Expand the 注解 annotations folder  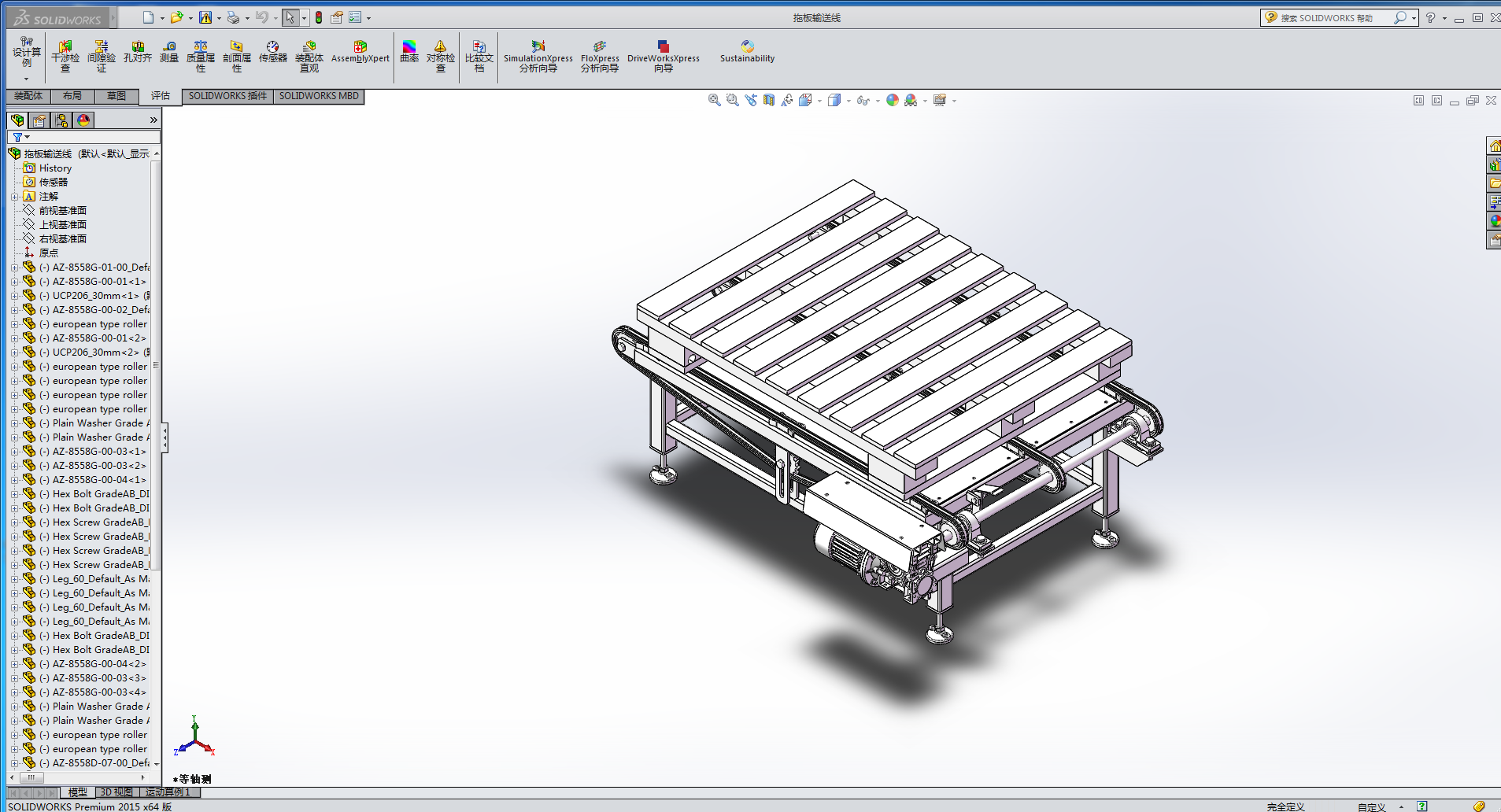(14, 197)
